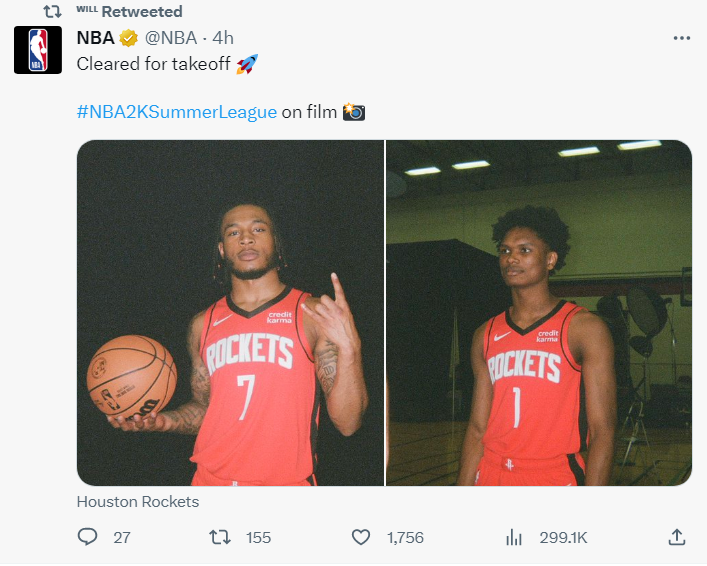This screenshot has height=566, width=707.
Task: Click the gold verified badge next to NBA
Action: pyautogui.click(x=129, y=38)
